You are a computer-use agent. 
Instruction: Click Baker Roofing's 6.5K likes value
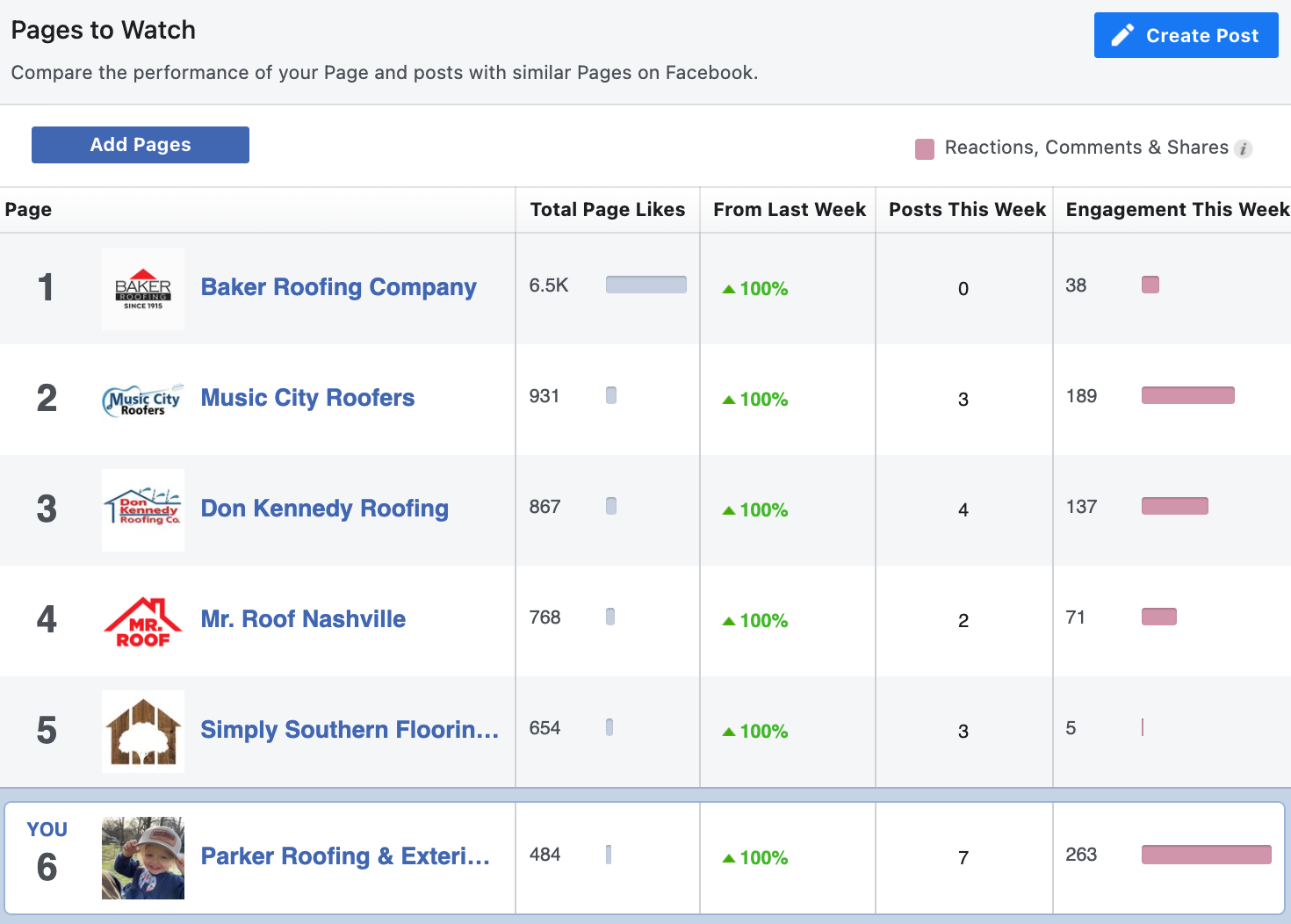pyautogui.click(x=549, y=285)
